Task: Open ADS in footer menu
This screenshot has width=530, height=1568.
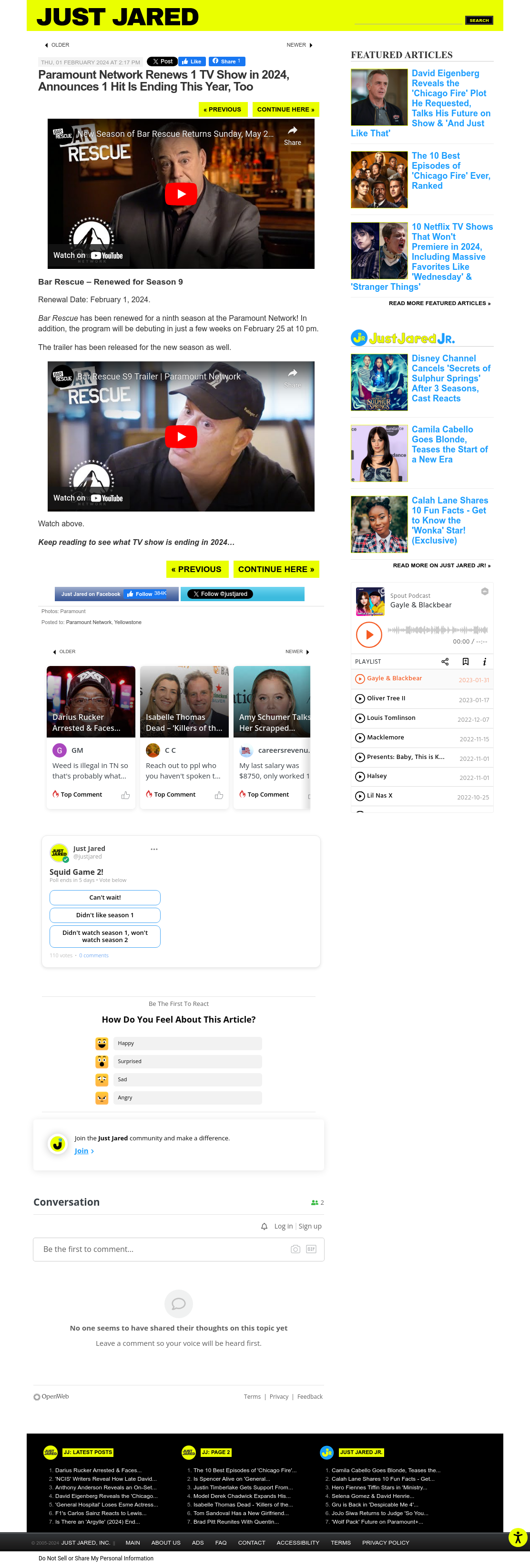Action: (198, 1543)
